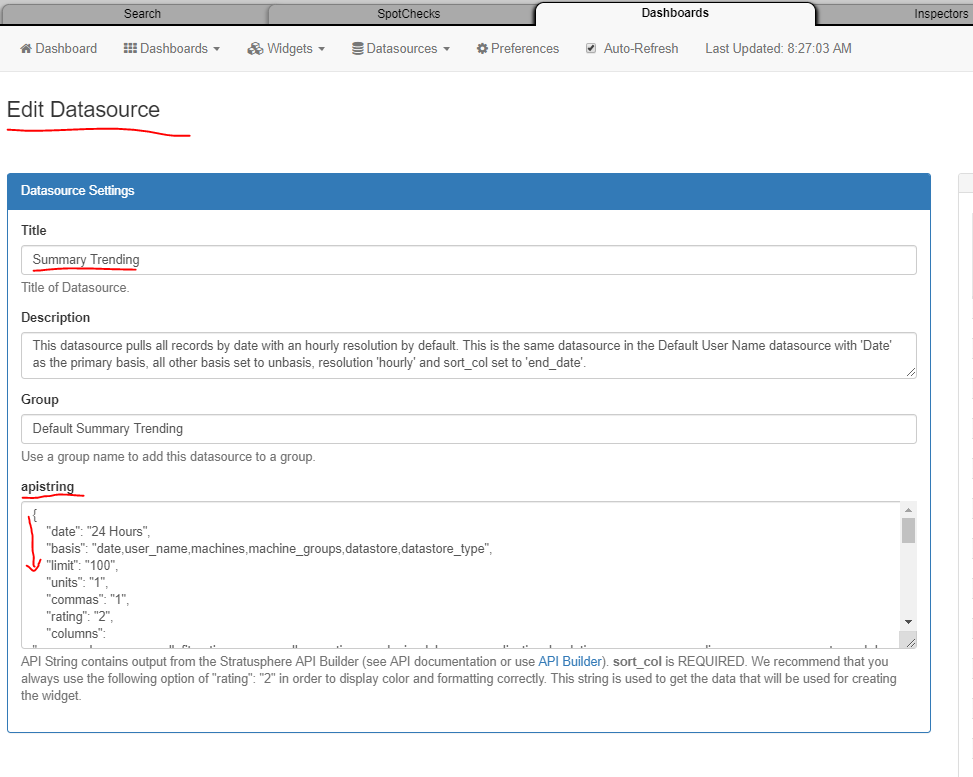Click the apistring field label
The height and width of the screenshot is (777, 973).
coord(47,487)
